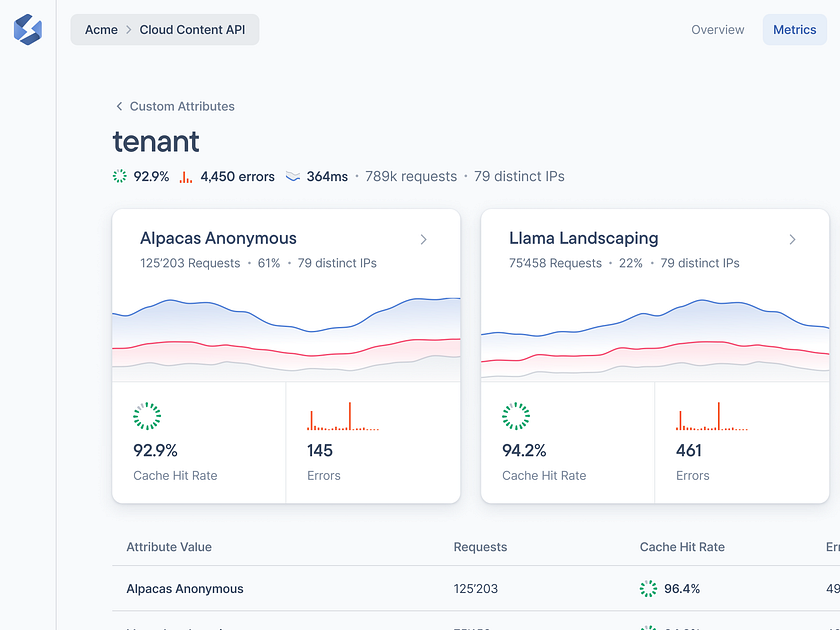
Task: Click the blue latency wave icon beside 364ms
Action: pyautogui.click(x=292, y=176)
